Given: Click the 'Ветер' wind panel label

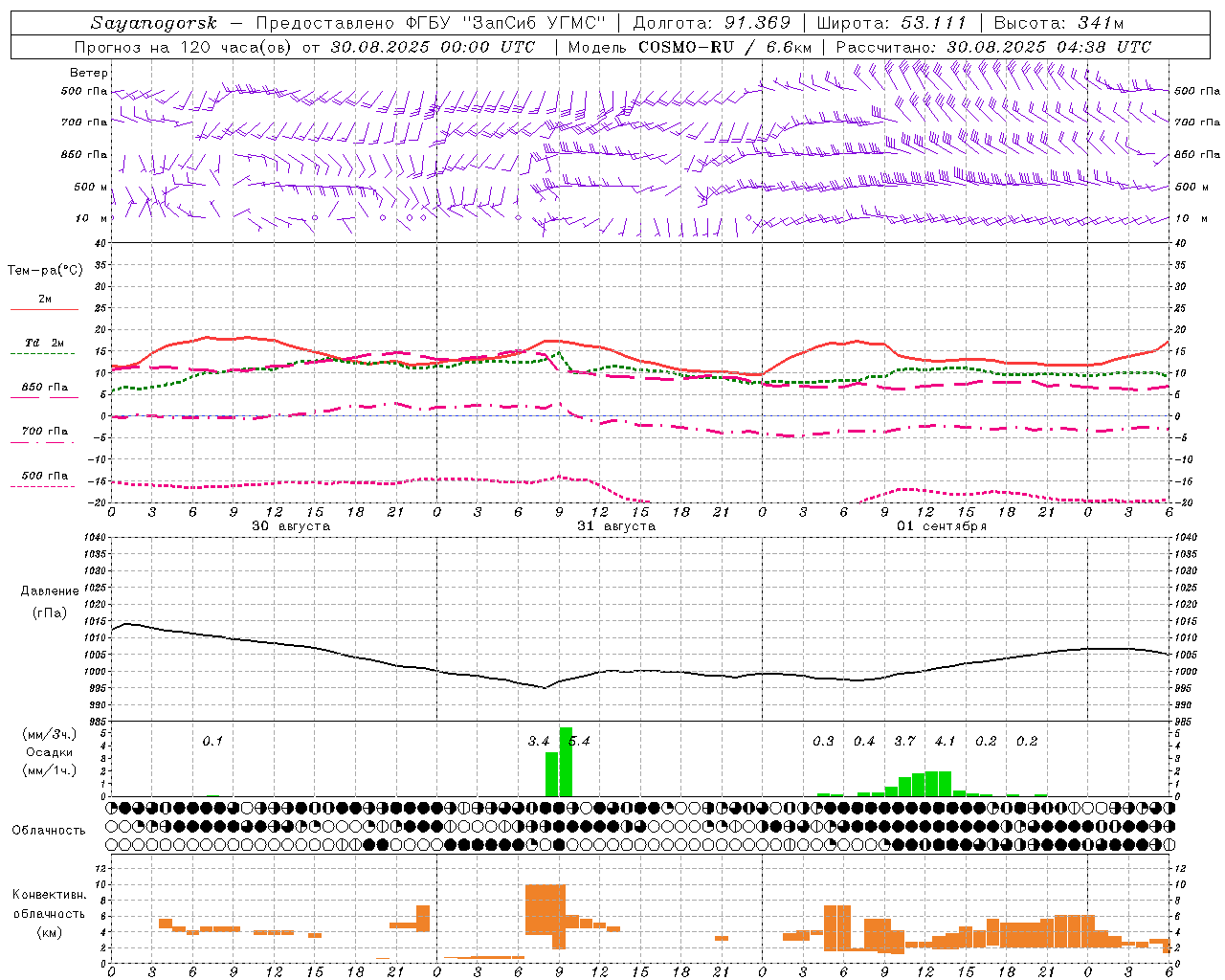Looking at the screenshot, I should 89,73.
